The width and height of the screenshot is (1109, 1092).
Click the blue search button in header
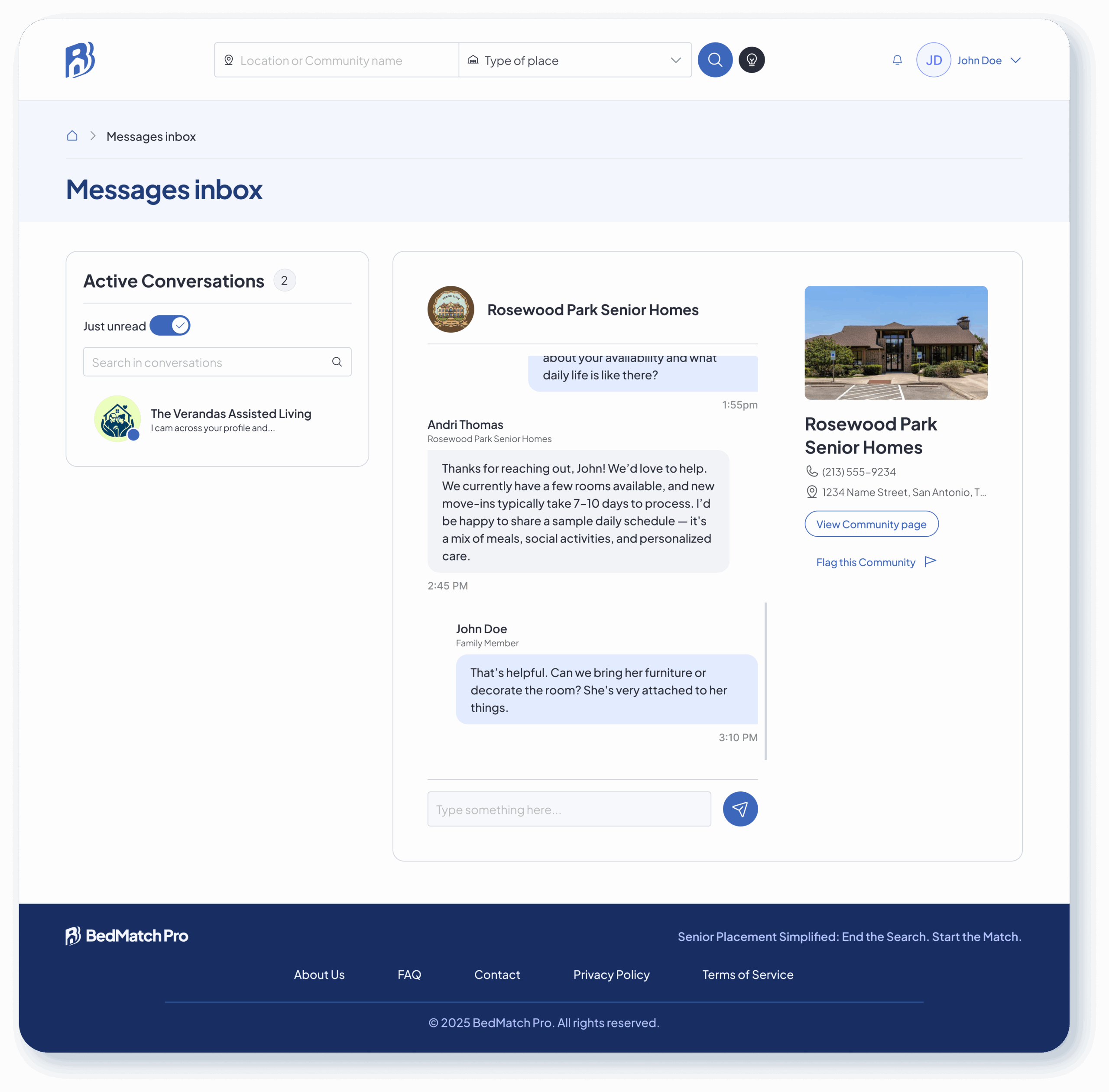click(715, 60)
